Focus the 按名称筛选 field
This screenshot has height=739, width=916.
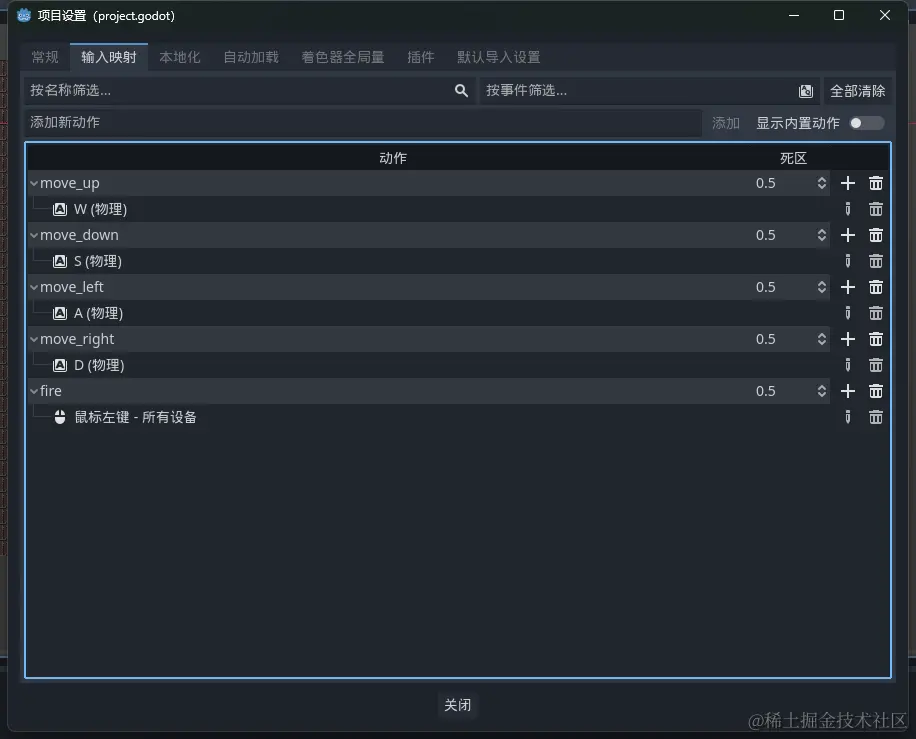(249, 91)
